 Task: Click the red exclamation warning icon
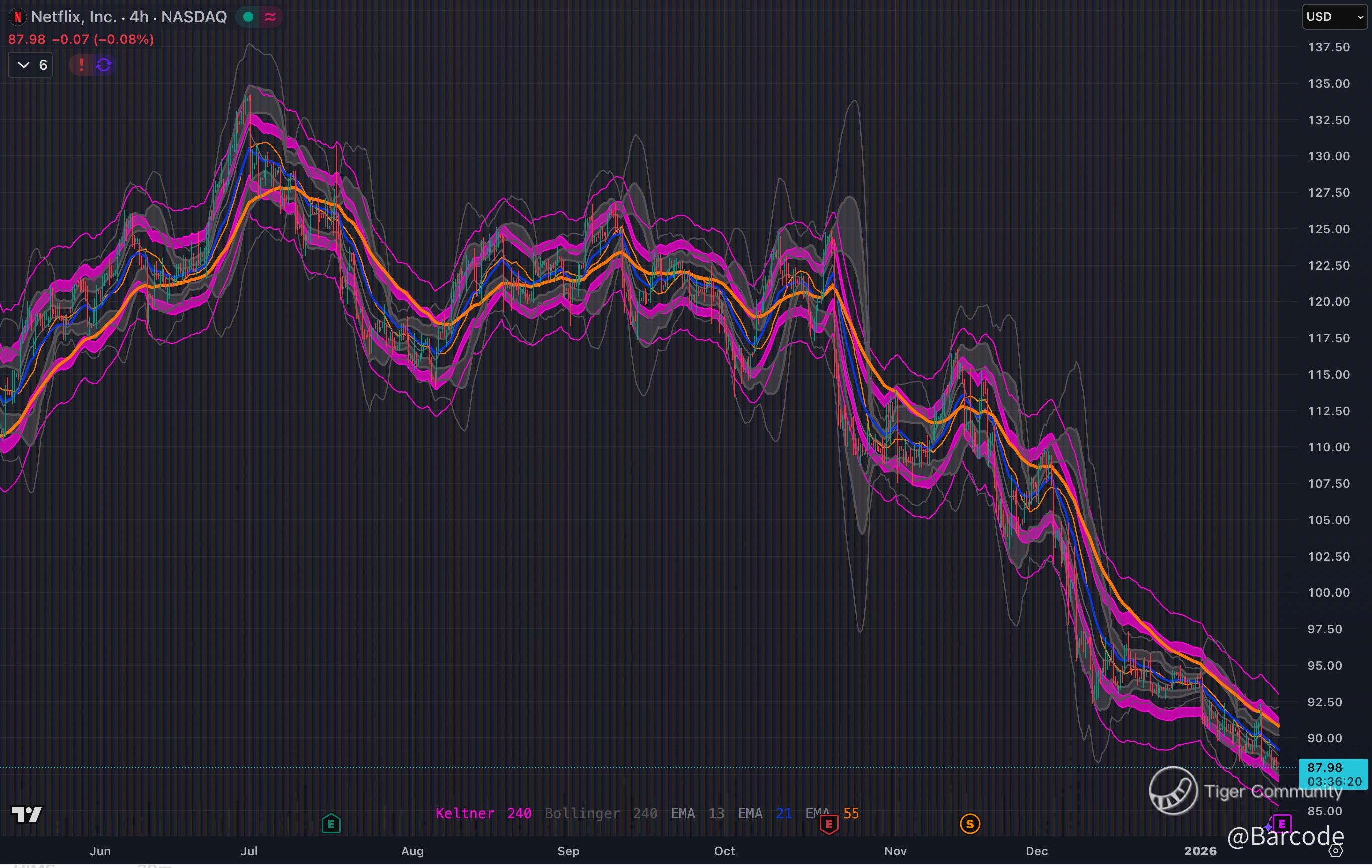click(81, 65)
